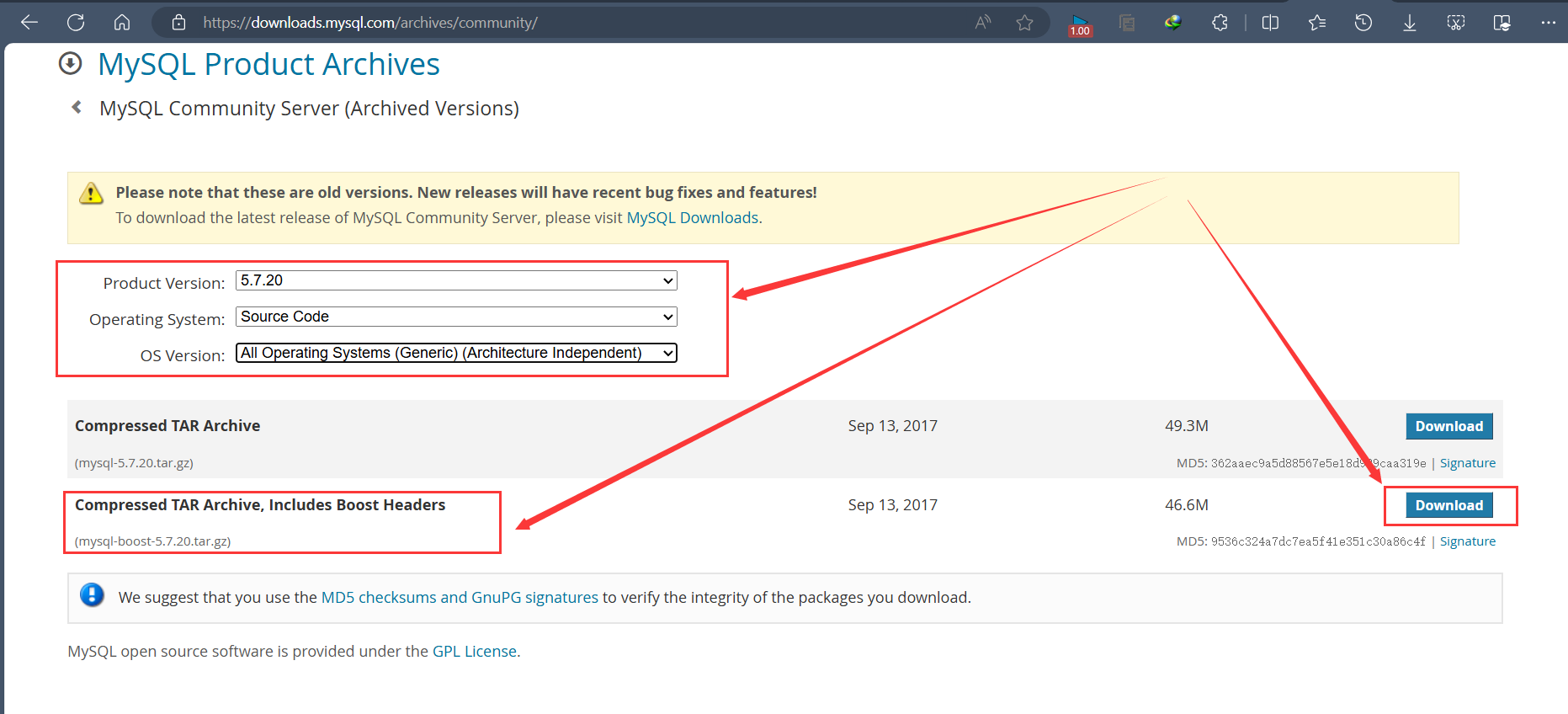Open MD5 checksums and GnuPG signatures link
1568x714 pixels.
[x=460, y=597]
